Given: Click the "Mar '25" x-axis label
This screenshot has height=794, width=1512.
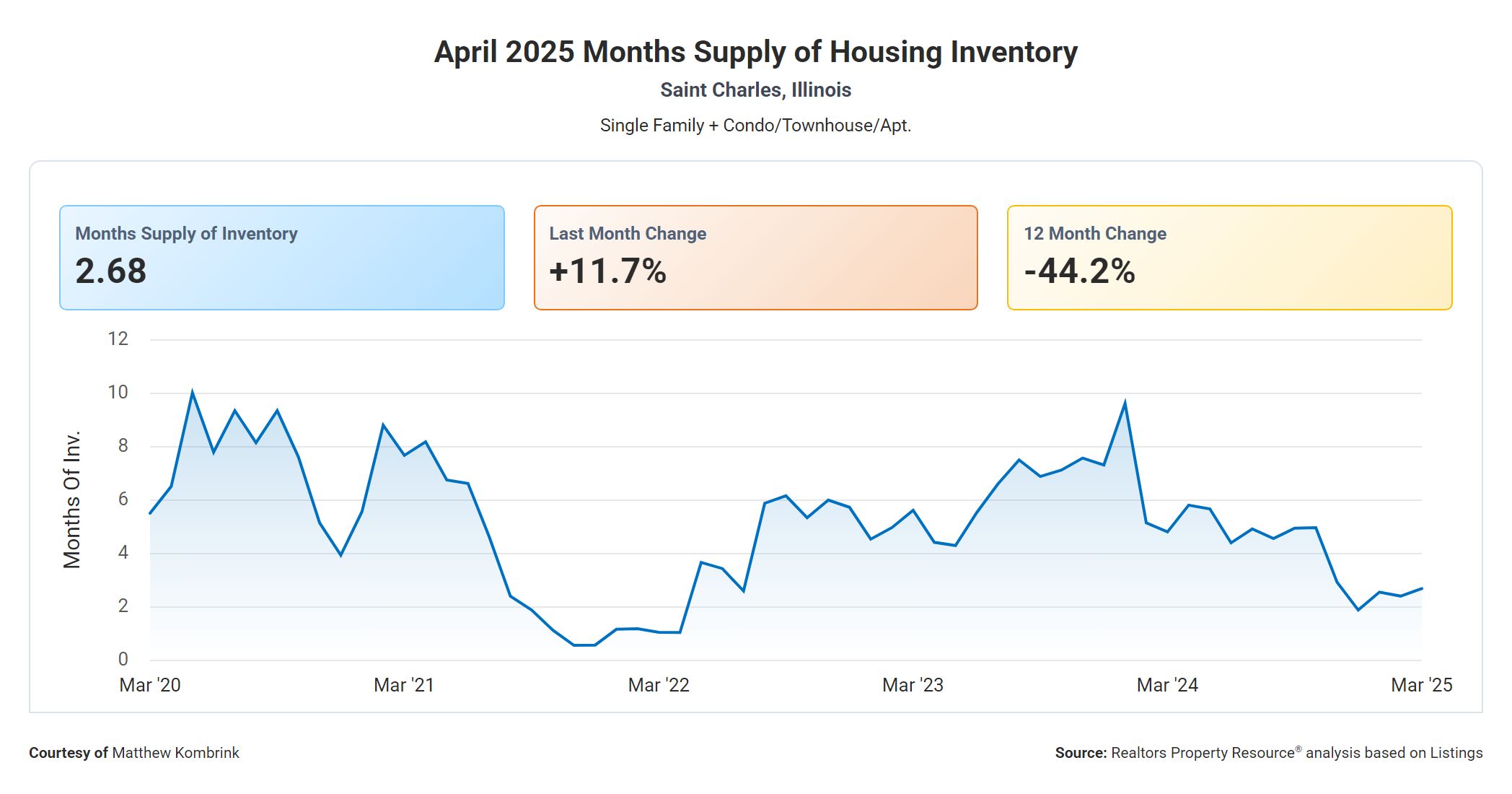Looking at the screenshot, I should point(1421,685).
